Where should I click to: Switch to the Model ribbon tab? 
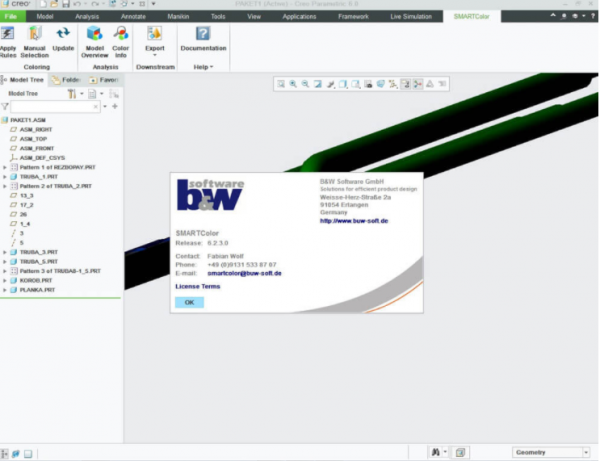[x=45, y=16]
